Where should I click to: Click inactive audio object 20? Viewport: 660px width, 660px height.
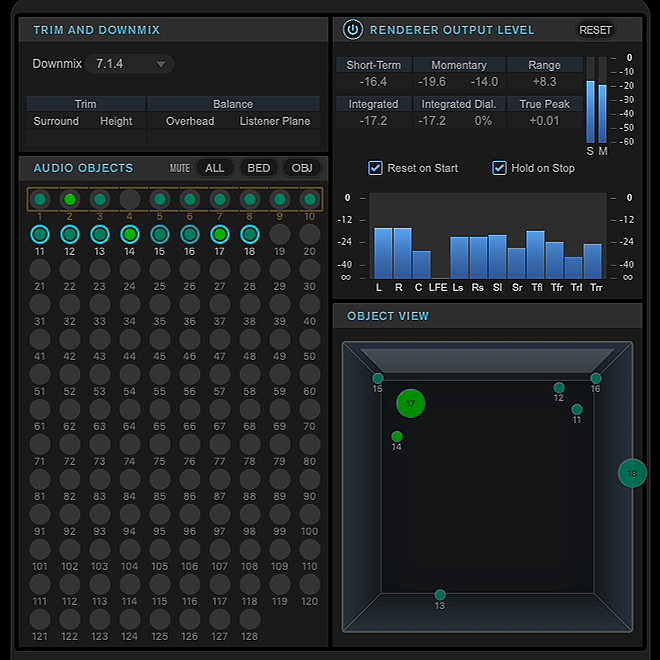pyautogui.click(x=310, y=234)
